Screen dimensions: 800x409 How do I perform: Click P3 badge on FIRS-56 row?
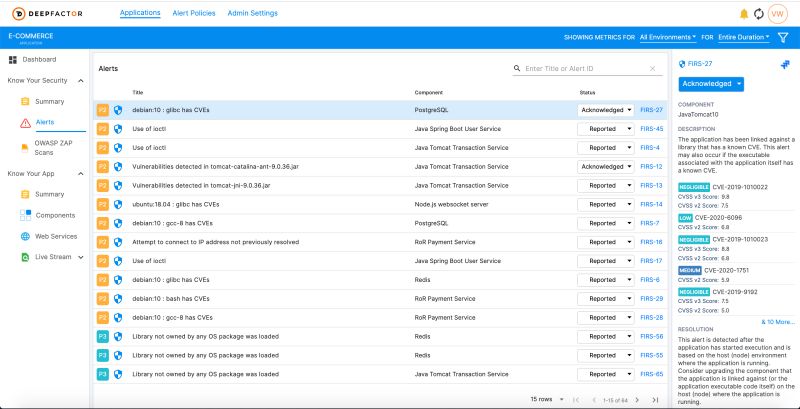(x=103, y=337)
